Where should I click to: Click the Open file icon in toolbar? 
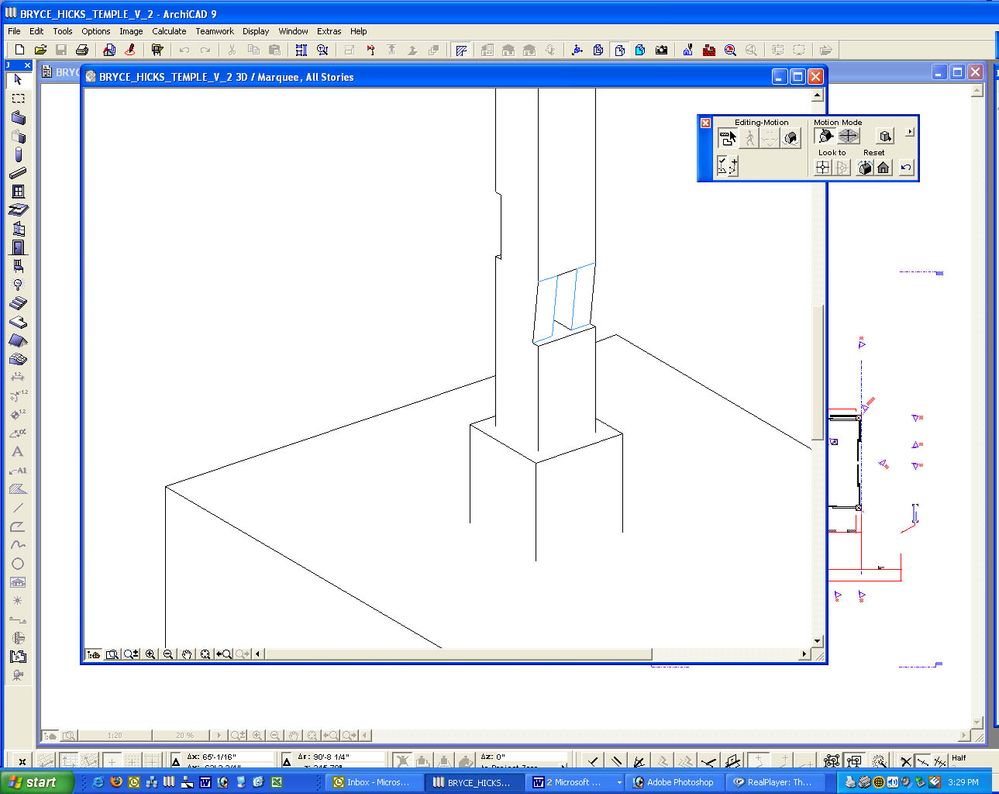pyautogui.click(x=40, y=49)
